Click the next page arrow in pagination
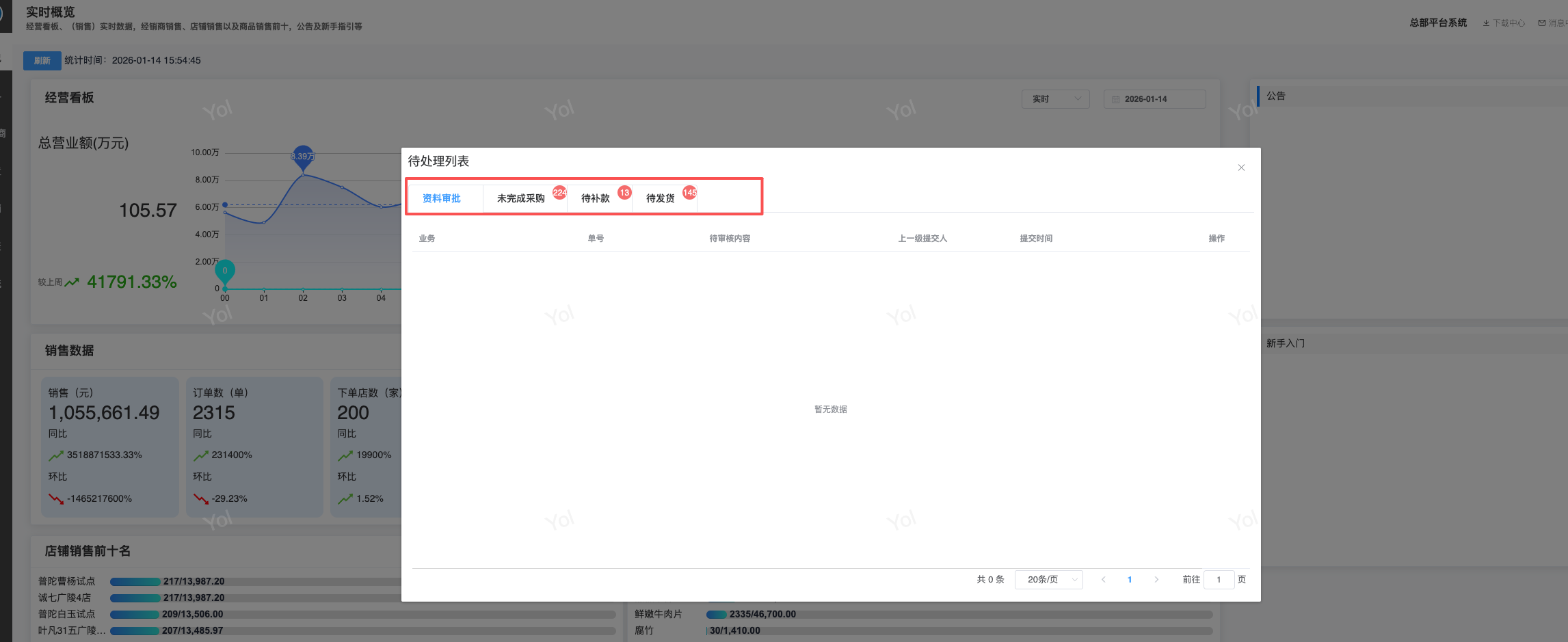Viewport: 1568px width, 642px height. point(1156,579)
